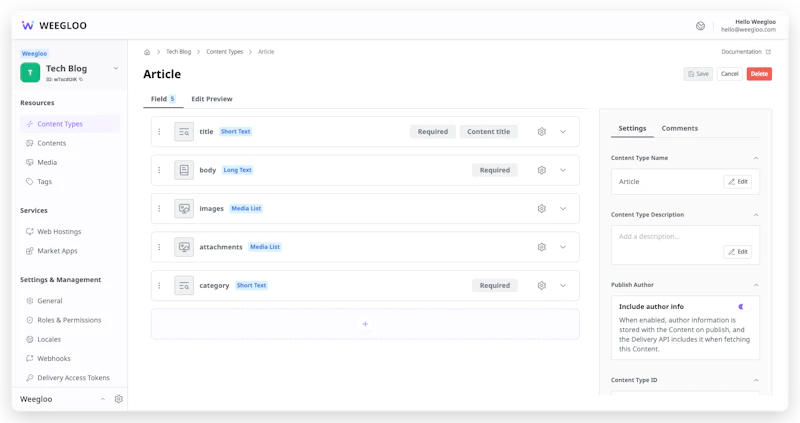
Task: Go to Tech Blog breadcrumb
Action: tap(179, 52)
